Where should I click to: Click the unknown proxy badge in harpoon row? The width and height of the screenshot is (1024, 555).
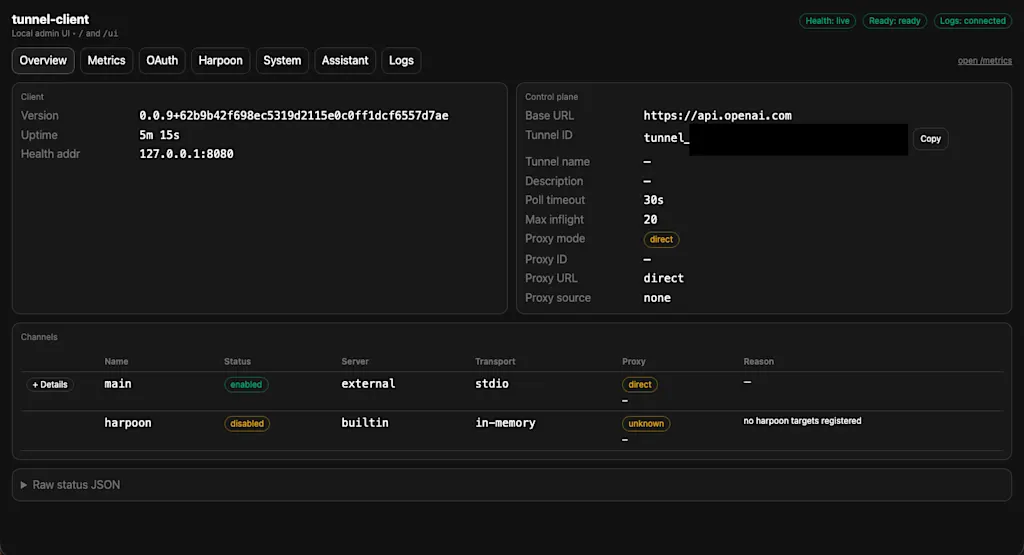[x=646, y=424]
